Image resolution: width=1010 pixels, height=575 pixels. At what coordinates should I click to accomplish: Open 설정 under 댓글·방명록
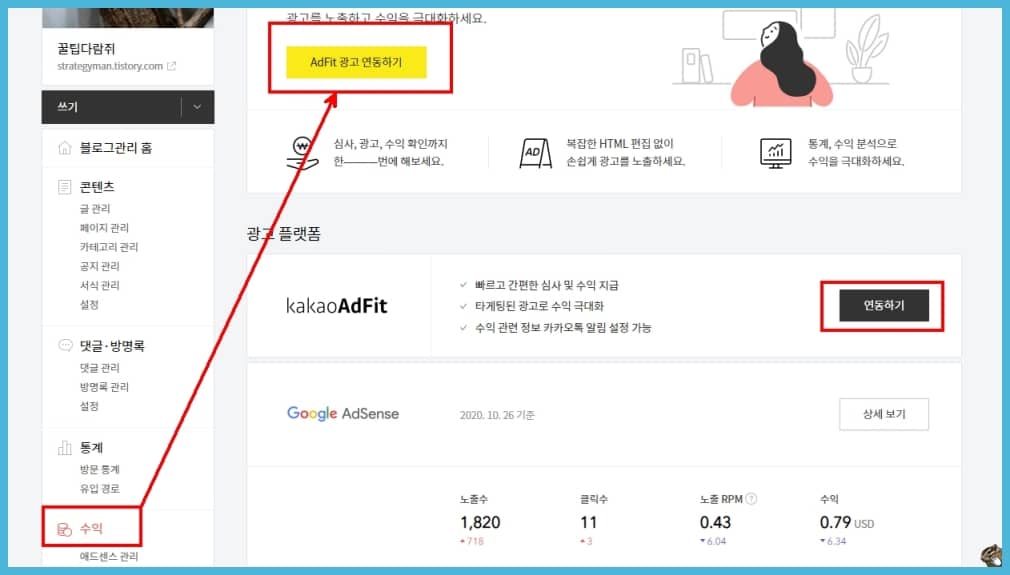point(90,406)
